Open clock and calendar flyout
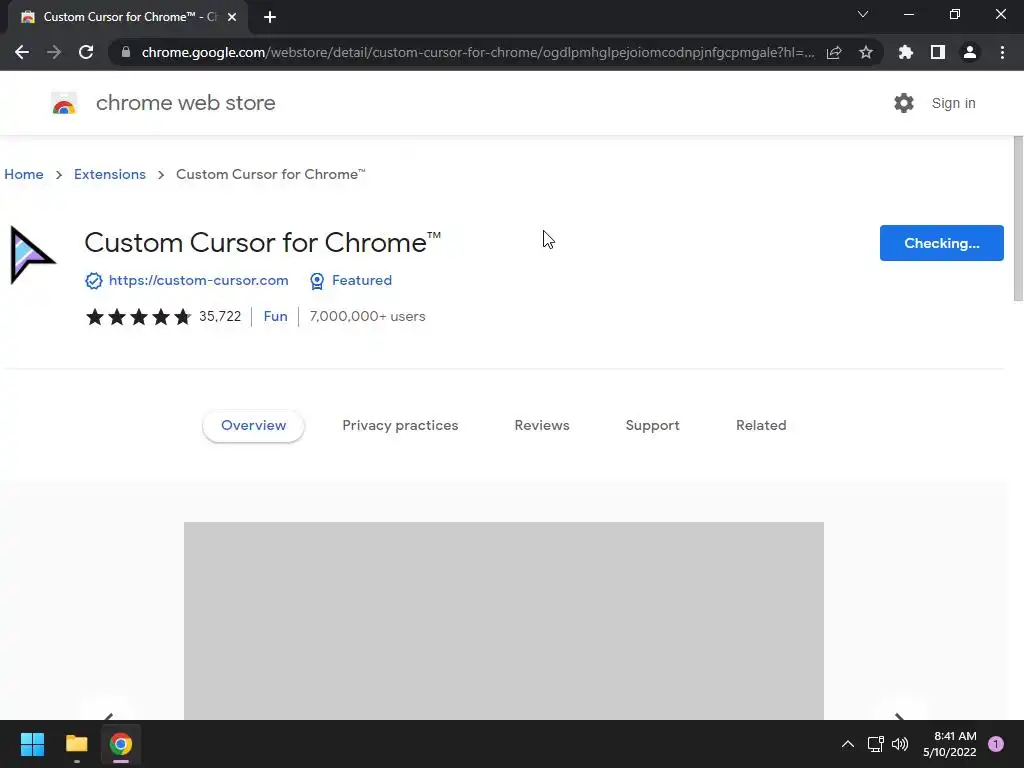The width and height of the screenshot is (1024, 768). (950, 744)
